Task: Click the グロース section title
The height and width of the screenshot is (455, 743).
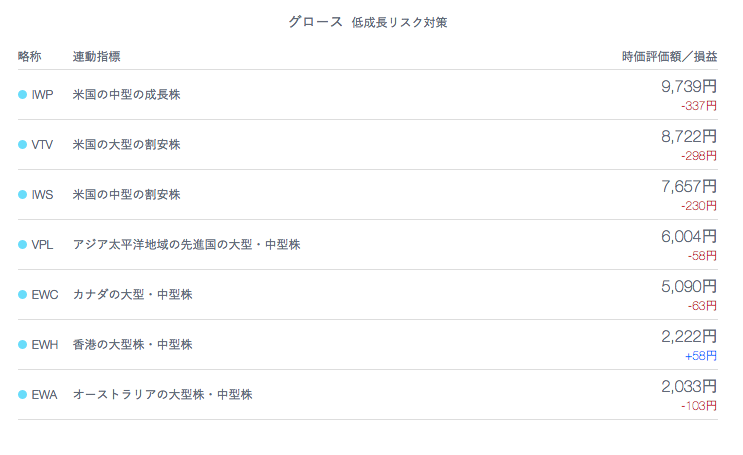Action: click(315, 22)
